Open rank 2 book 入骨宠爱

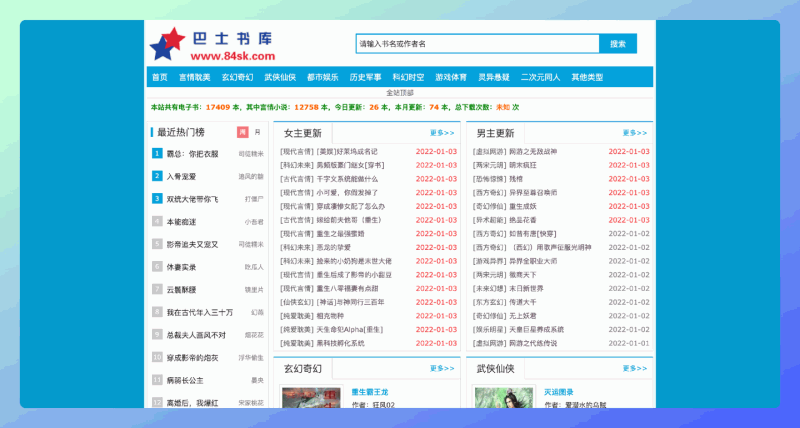(x=181, y=177)
